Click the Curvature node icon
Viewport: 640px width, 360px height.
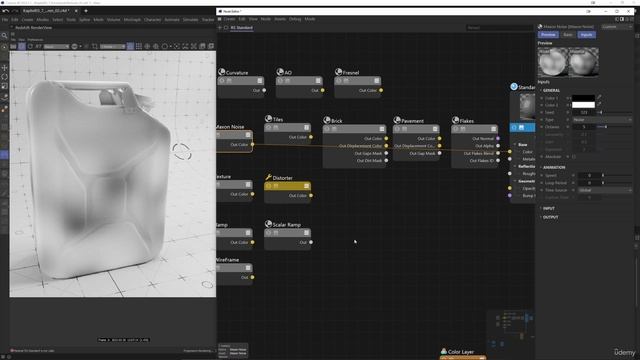point(222,72)
